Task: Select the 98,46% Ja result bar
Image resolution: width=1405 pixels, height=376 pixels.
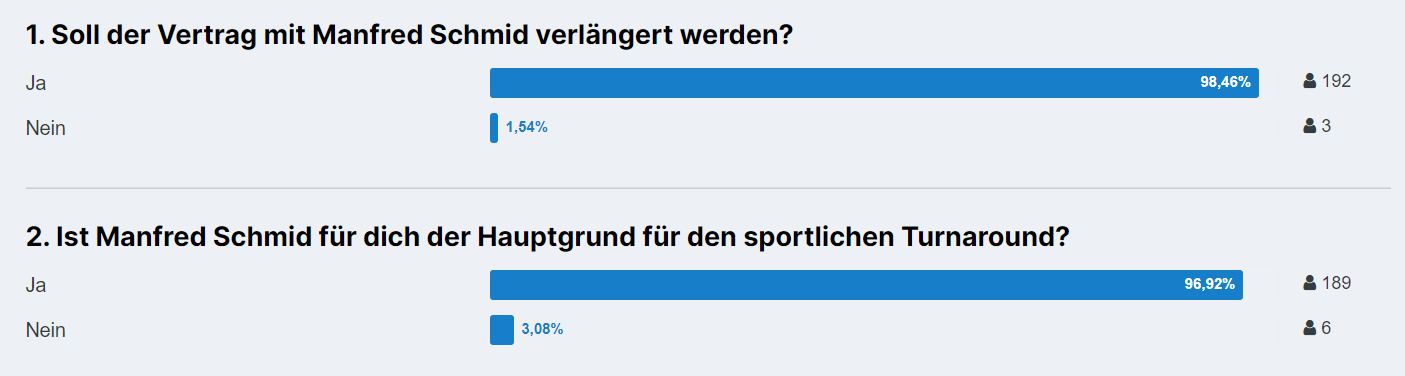Action: (874, 83)
